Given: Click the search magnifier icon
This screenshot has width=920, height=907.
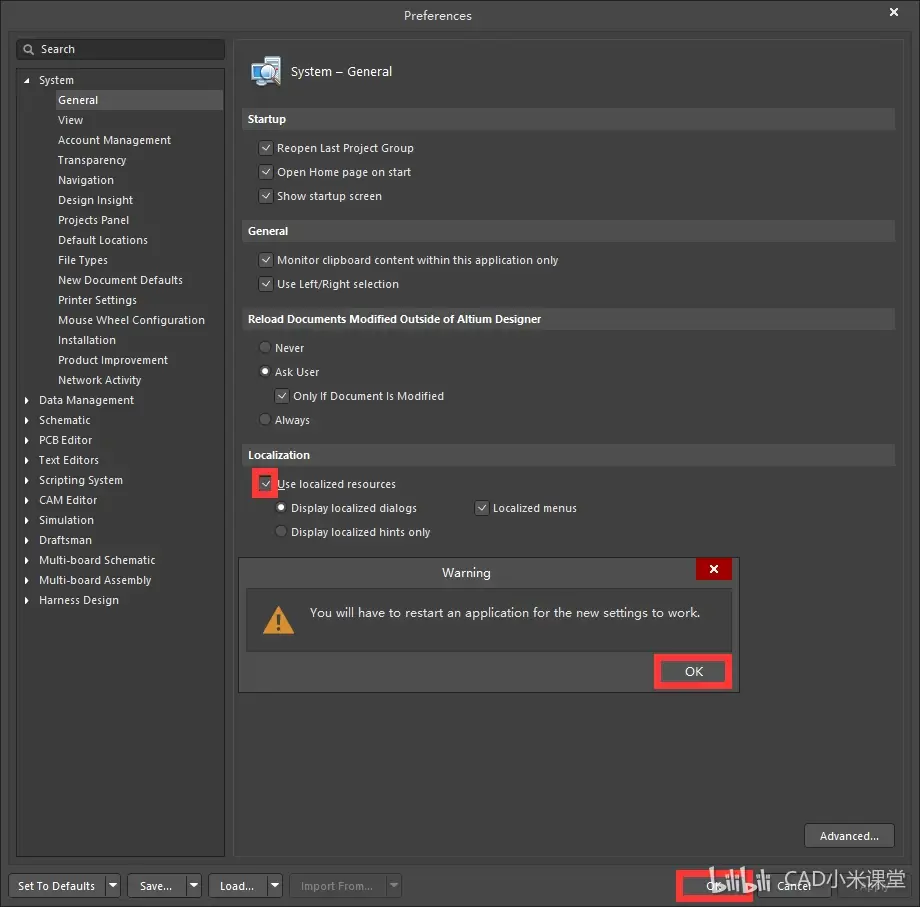Looking at the screenshot, I should [28, 49].
